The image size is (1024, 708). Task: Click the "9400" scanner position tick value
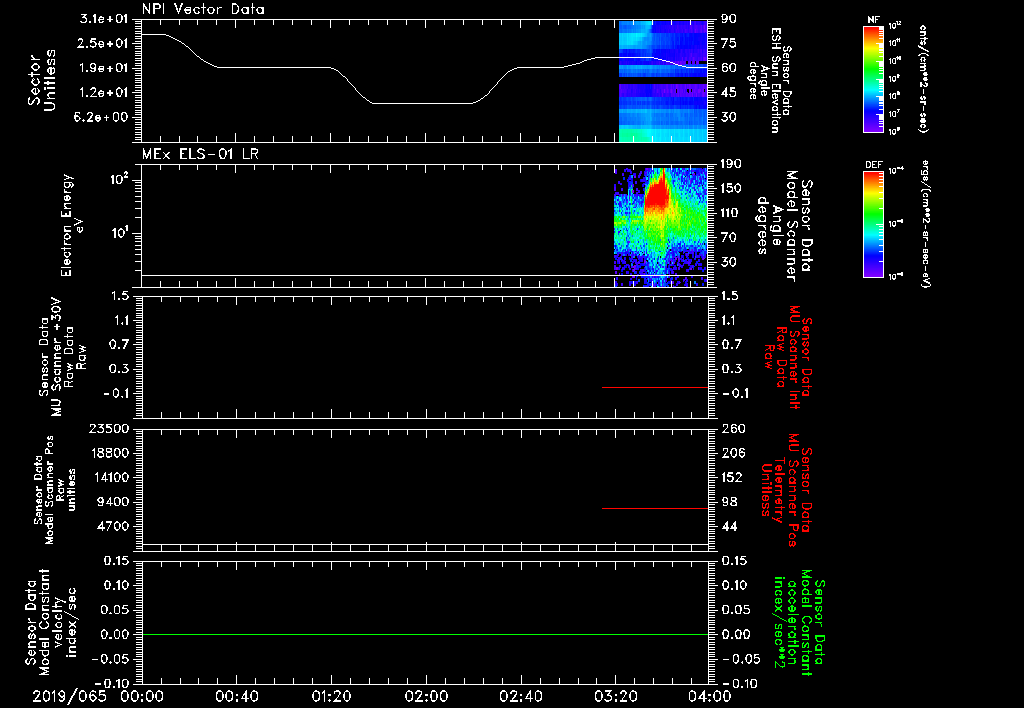coord(112,502)
